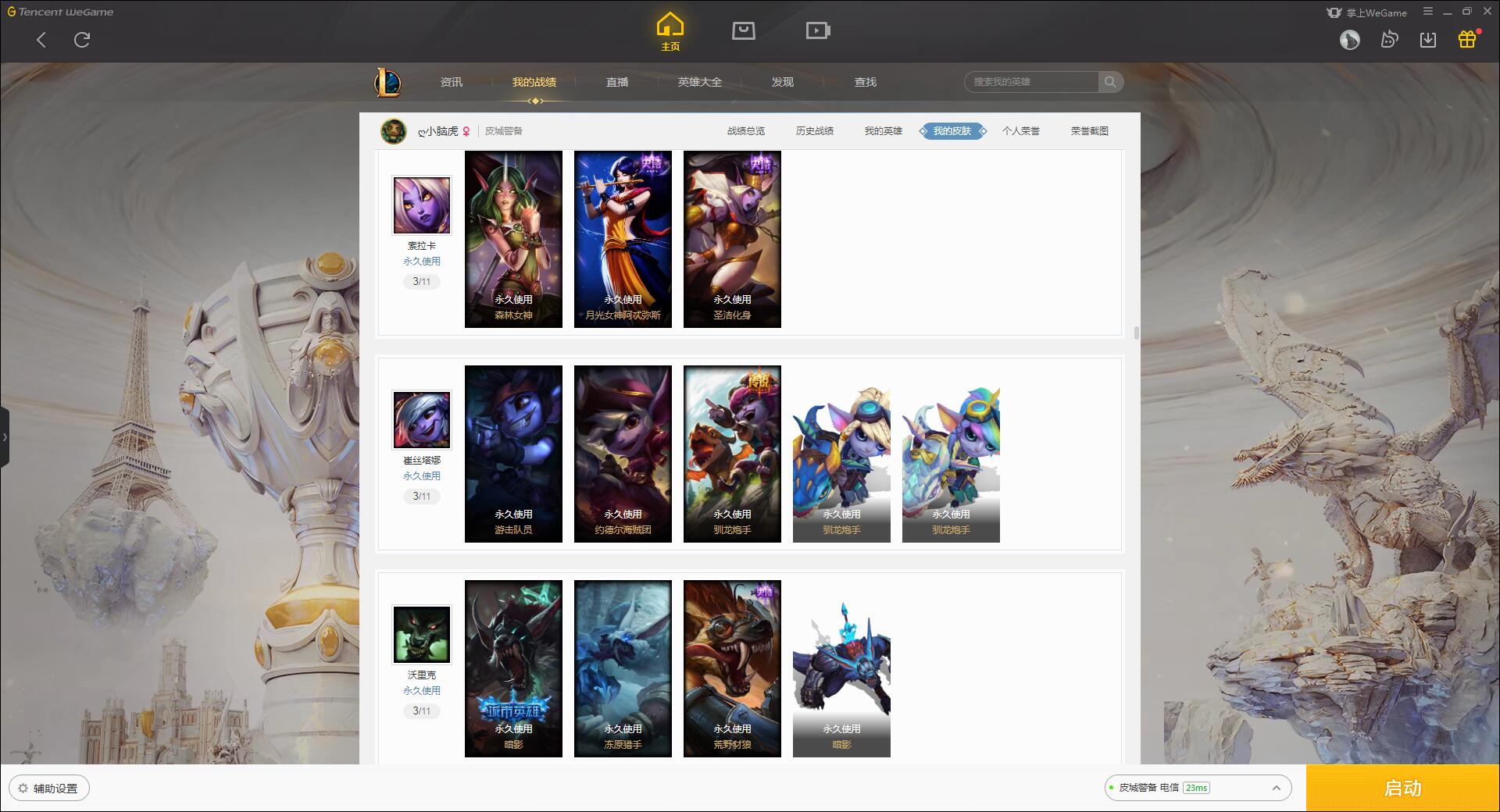Viewport: 1500px width, 812px height.
Task: Open the 我的战绩 tab
Action: click(x=534, y=82)
